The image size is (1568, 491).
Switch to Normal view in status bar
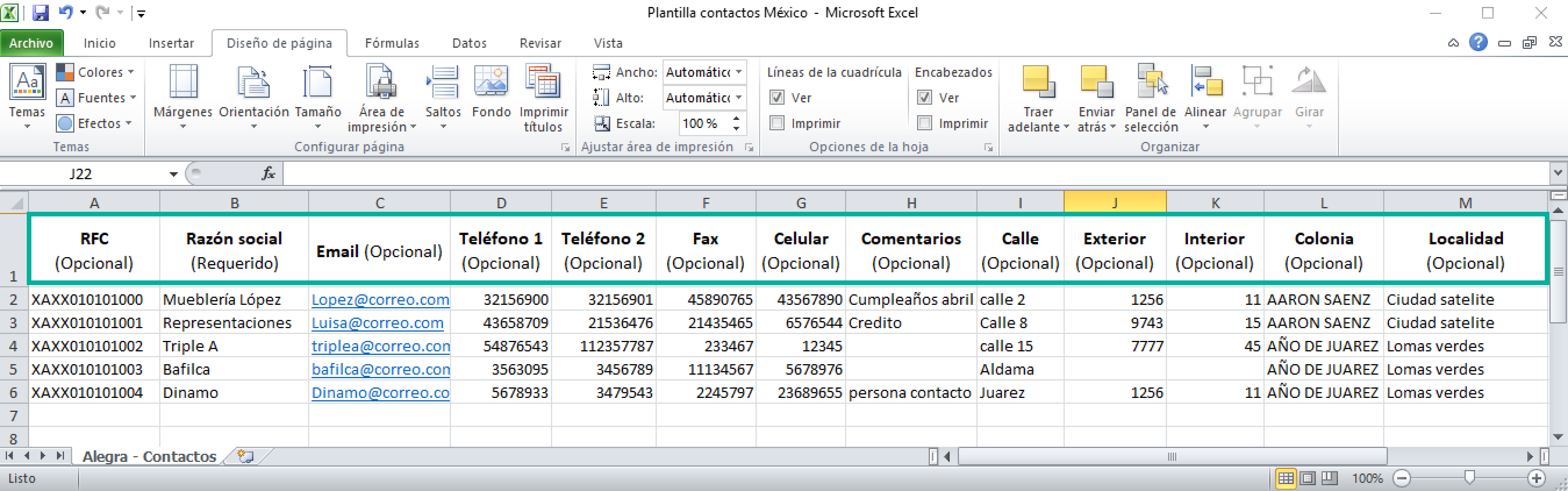coord(1286,478)
